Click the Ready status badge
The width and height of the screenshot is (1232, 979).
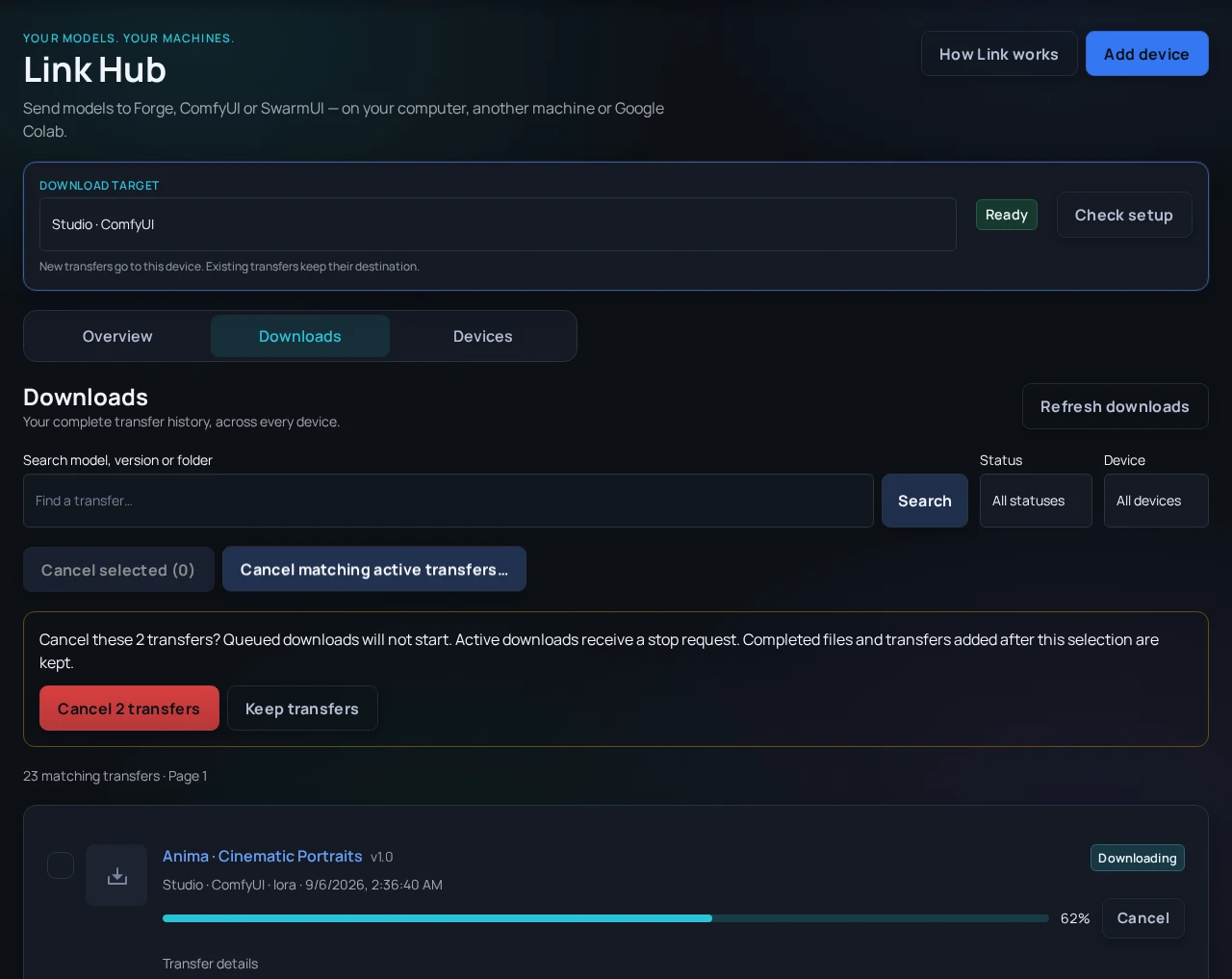[x=1007, y=215]
